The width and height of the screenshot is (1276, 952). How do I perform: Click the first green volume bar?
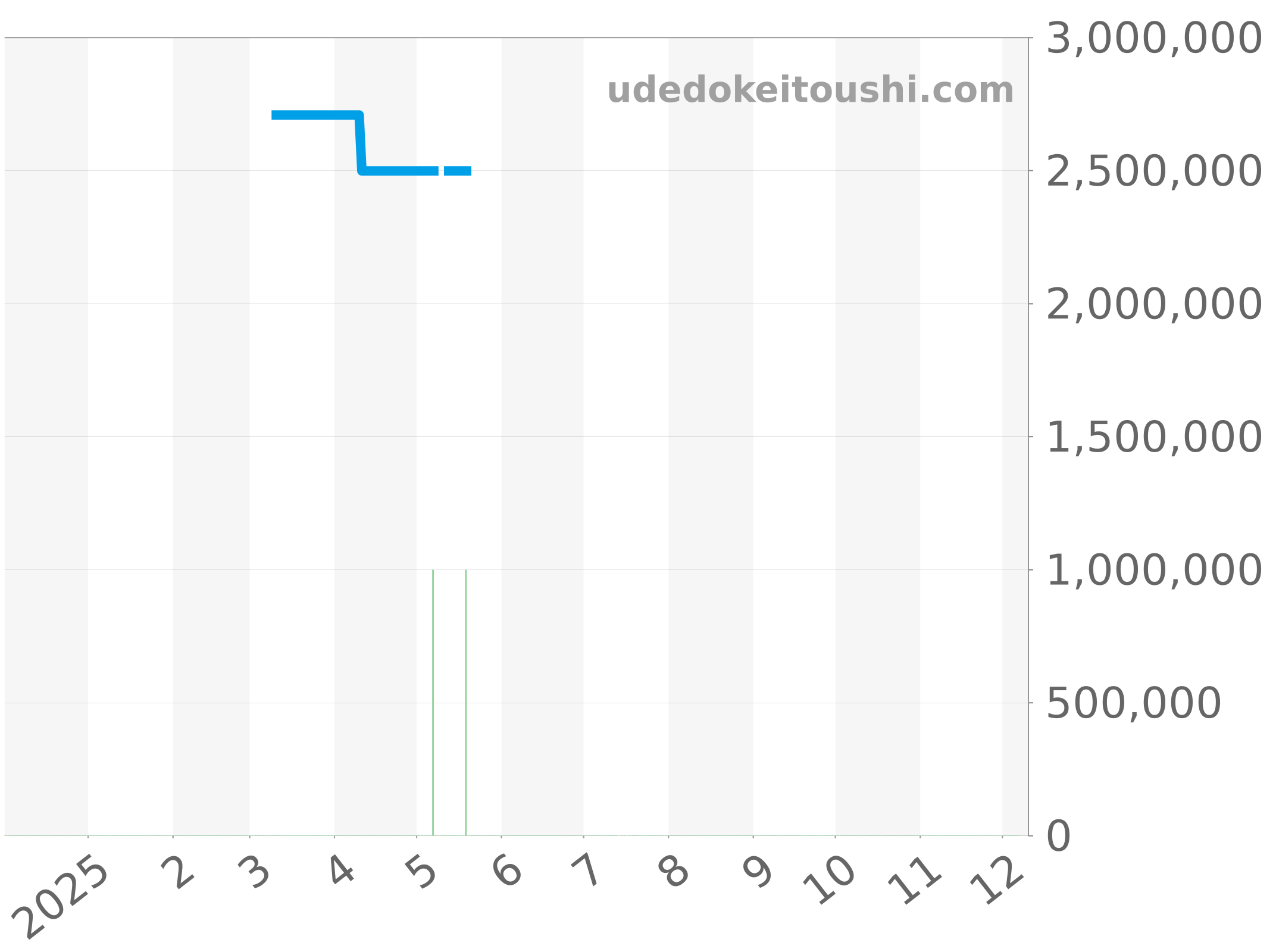coord(433,702)
